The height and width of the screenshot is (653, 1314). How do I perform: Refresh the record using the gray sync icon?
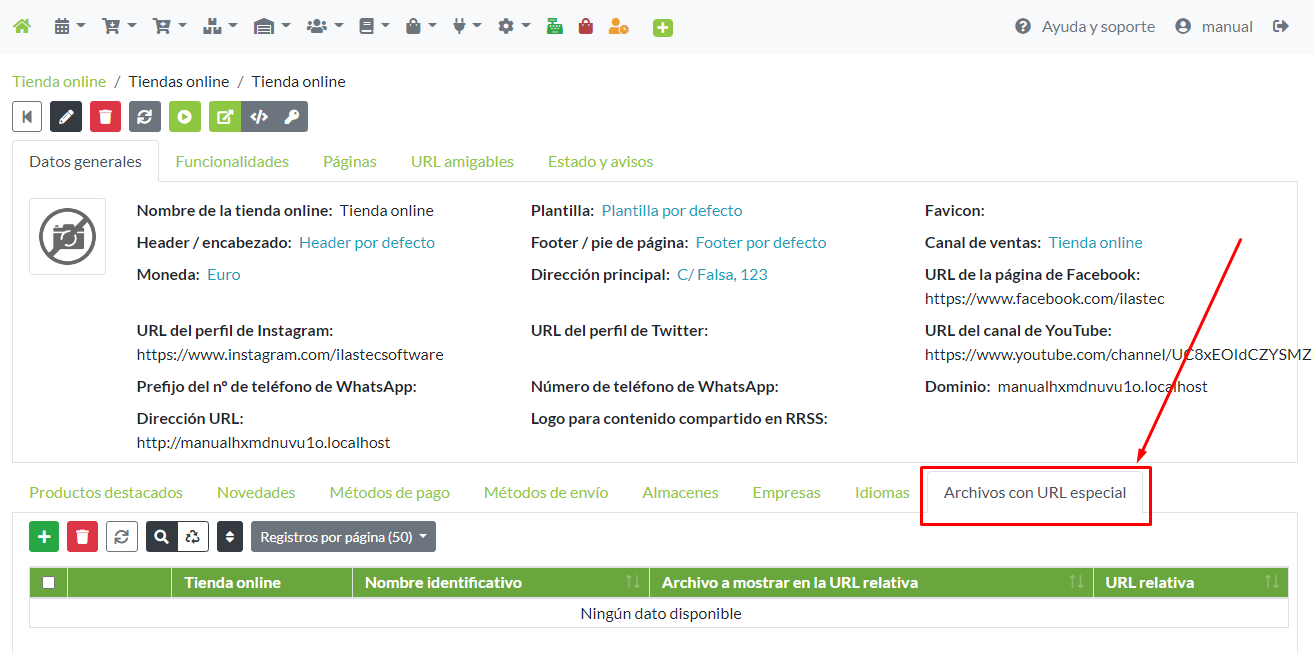(x=145, y=116)
